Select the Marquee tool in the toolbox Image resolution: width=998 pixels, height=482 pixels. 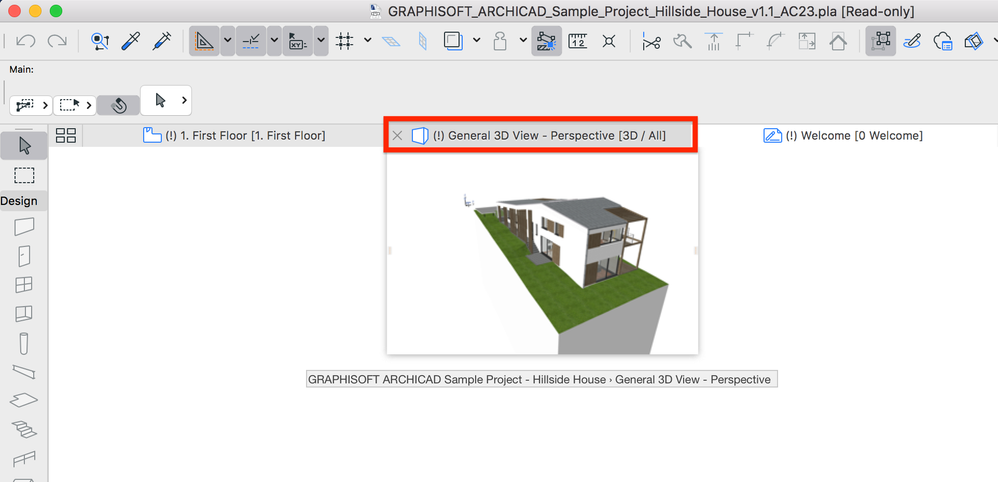coord(24,175)
